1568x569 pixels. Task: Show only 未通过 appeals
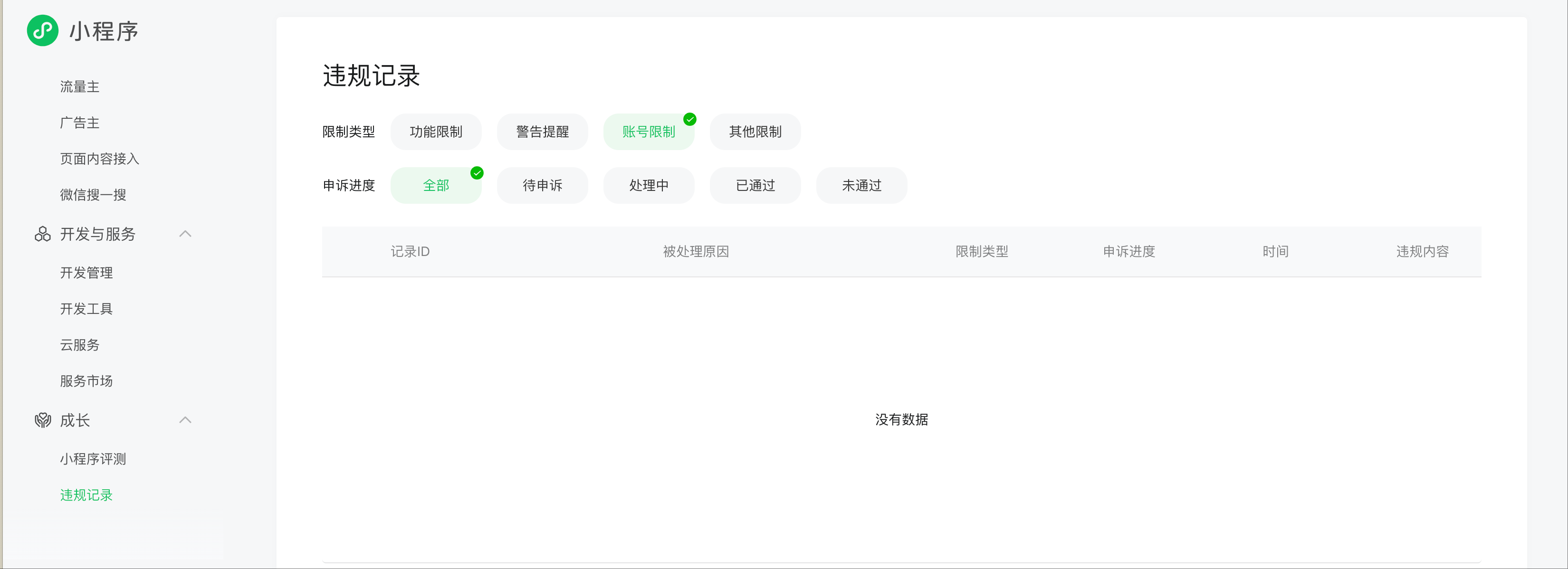(x=861, y=186)
